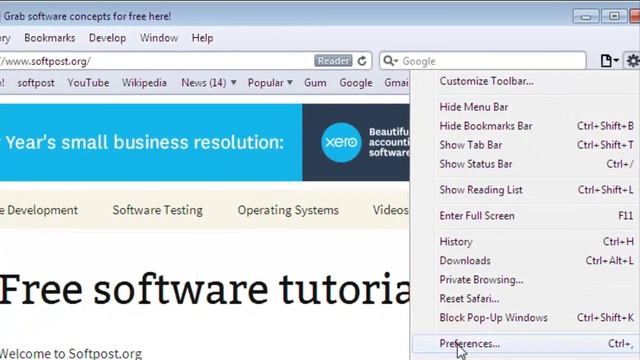Screen dimensions: 640x360
Task: Click the Google search field
Action: click(x=483, y=61)
